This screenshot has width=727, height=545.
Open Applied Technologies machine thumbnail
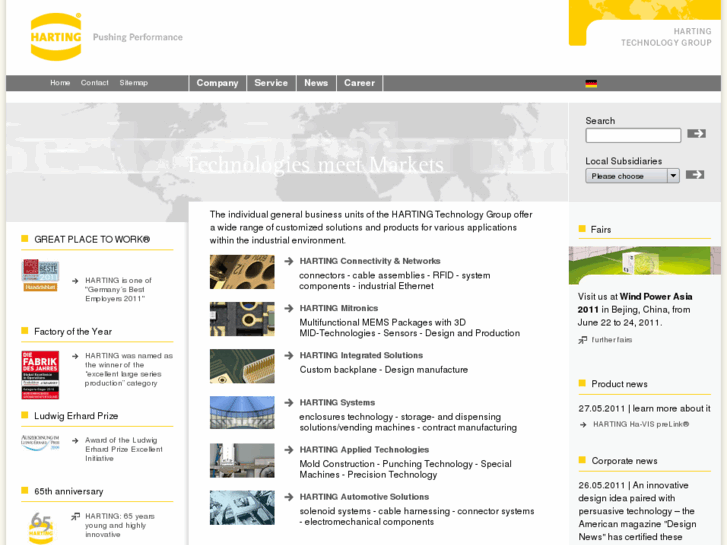point(242,461)
